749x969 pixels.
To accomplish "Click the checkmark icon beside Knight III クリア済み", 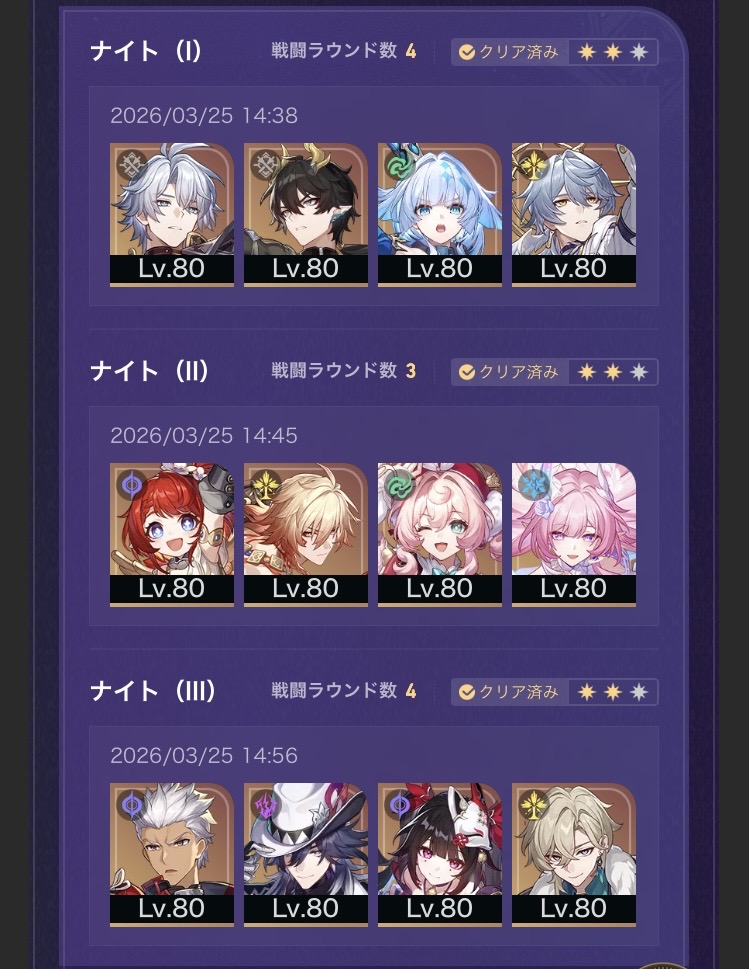I will [x=467, y=692].
